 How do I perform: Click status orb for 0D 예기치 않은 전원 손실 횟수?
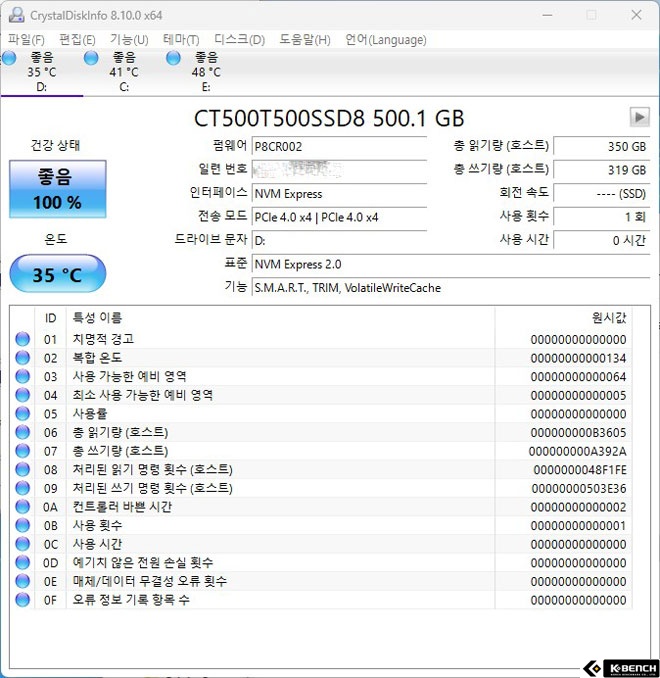(22, 562)
